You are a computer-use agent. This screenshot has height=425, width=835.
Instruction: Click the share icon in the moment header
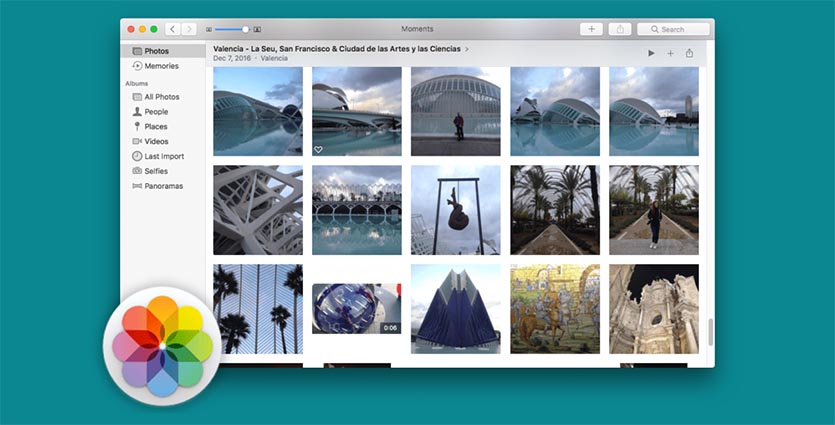pos(689,53)
